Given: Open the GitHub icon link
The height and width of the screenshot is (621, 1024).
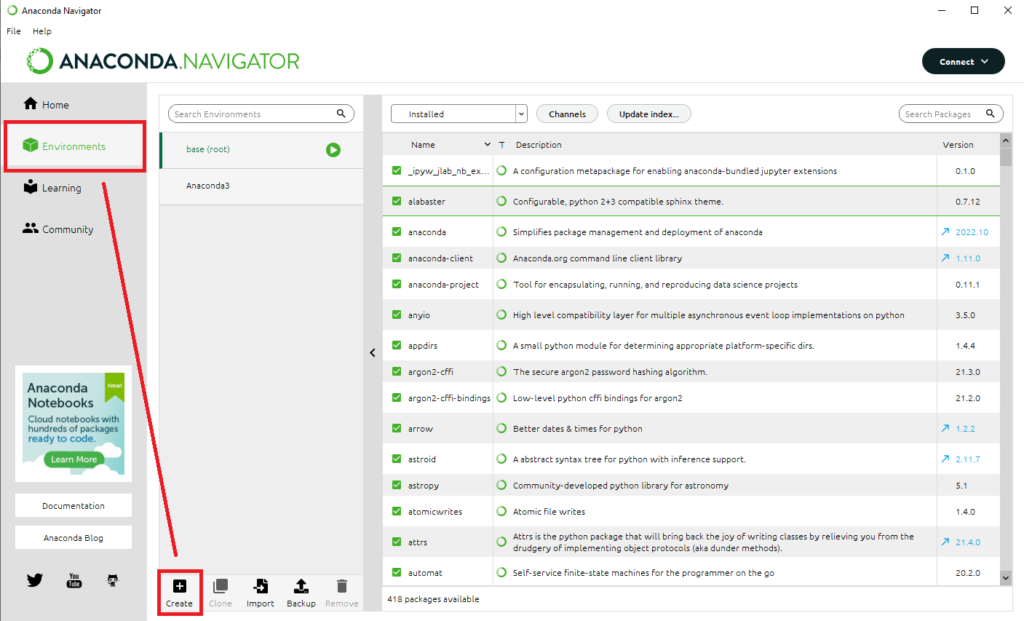Looking at the screenshot, I should (112, 580).
